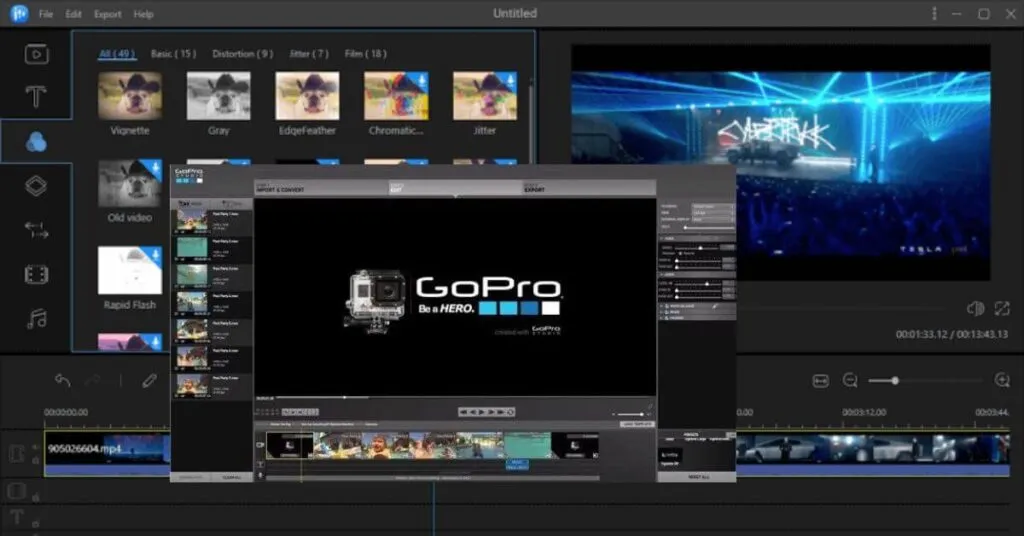
Task: Open the Music sidebar icon
Action: pos(37,319)
